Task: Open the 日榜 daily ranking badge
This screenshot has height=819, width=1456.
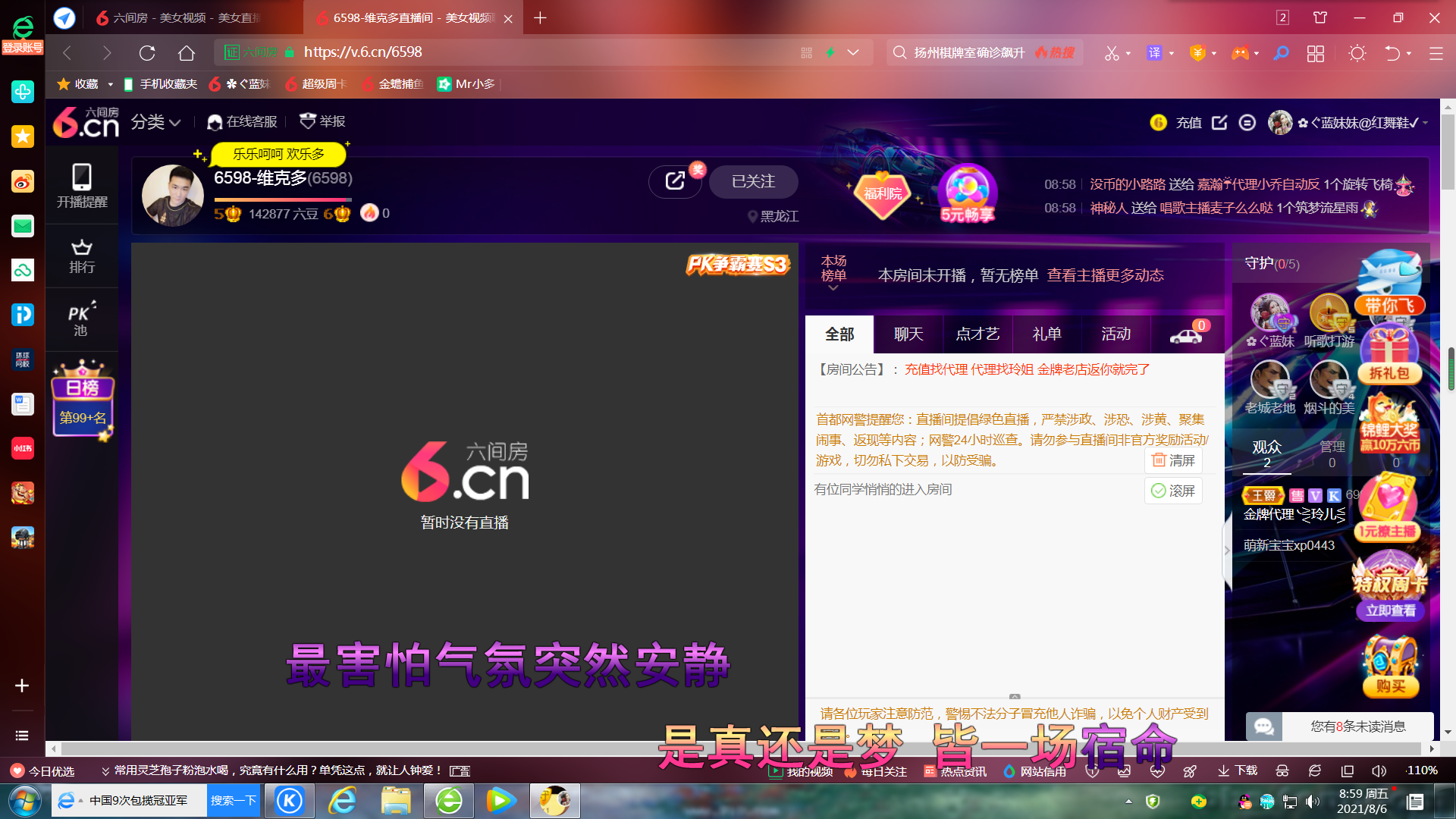Action: point(83,400)
